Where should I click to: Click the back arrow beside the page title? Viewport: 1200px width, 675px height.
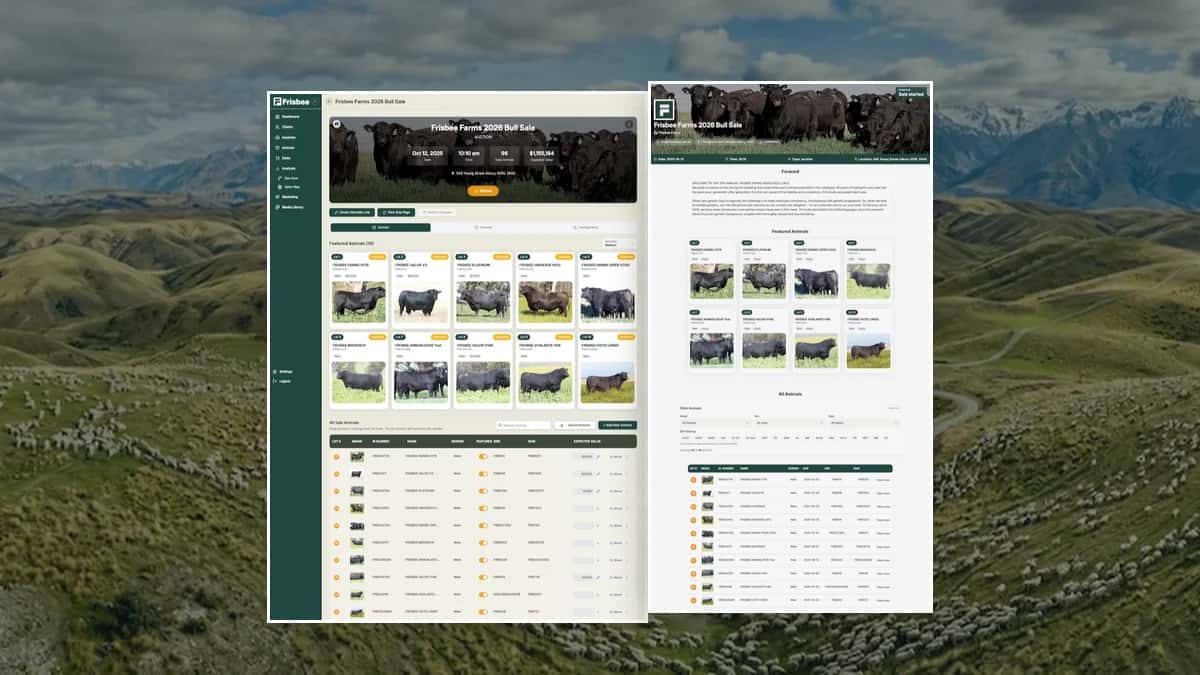tap(328, 102)
